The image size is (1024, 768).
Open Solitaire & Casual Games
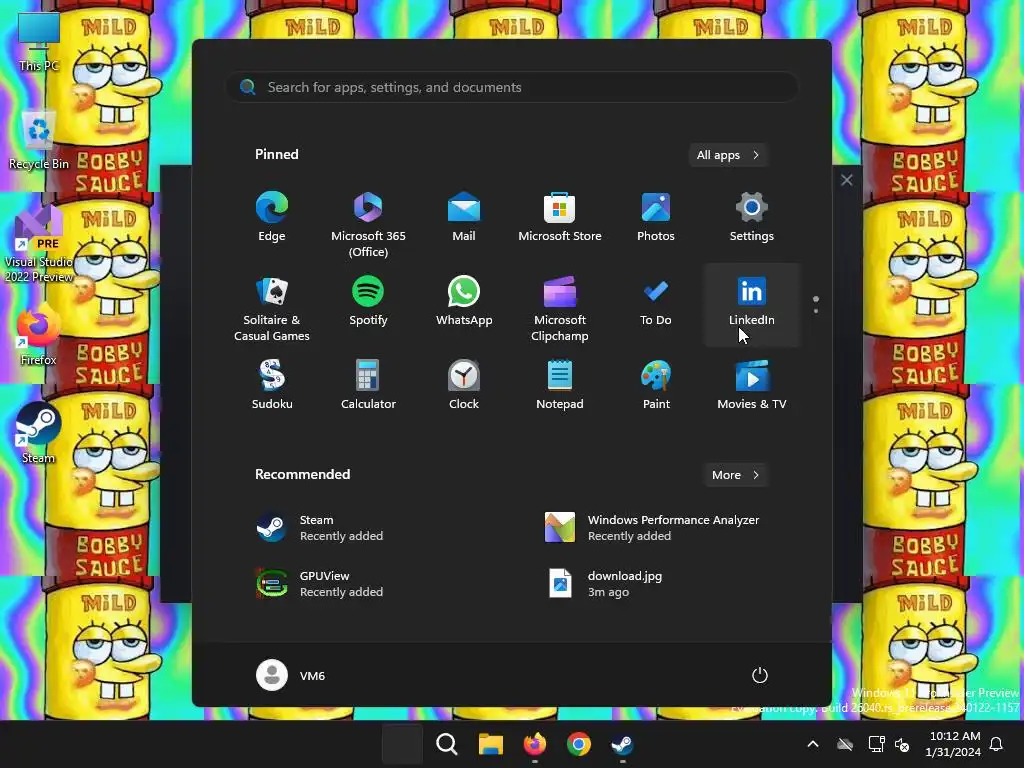pyautogui.click(x=272, y=308)
